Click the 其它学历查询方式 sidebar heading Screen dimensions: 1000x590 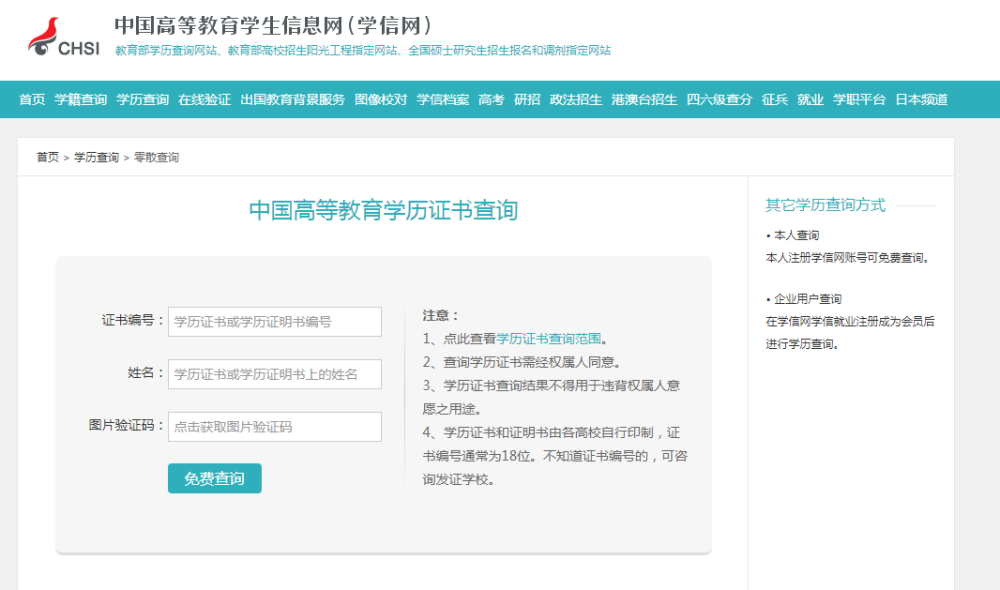click(825, 205)
